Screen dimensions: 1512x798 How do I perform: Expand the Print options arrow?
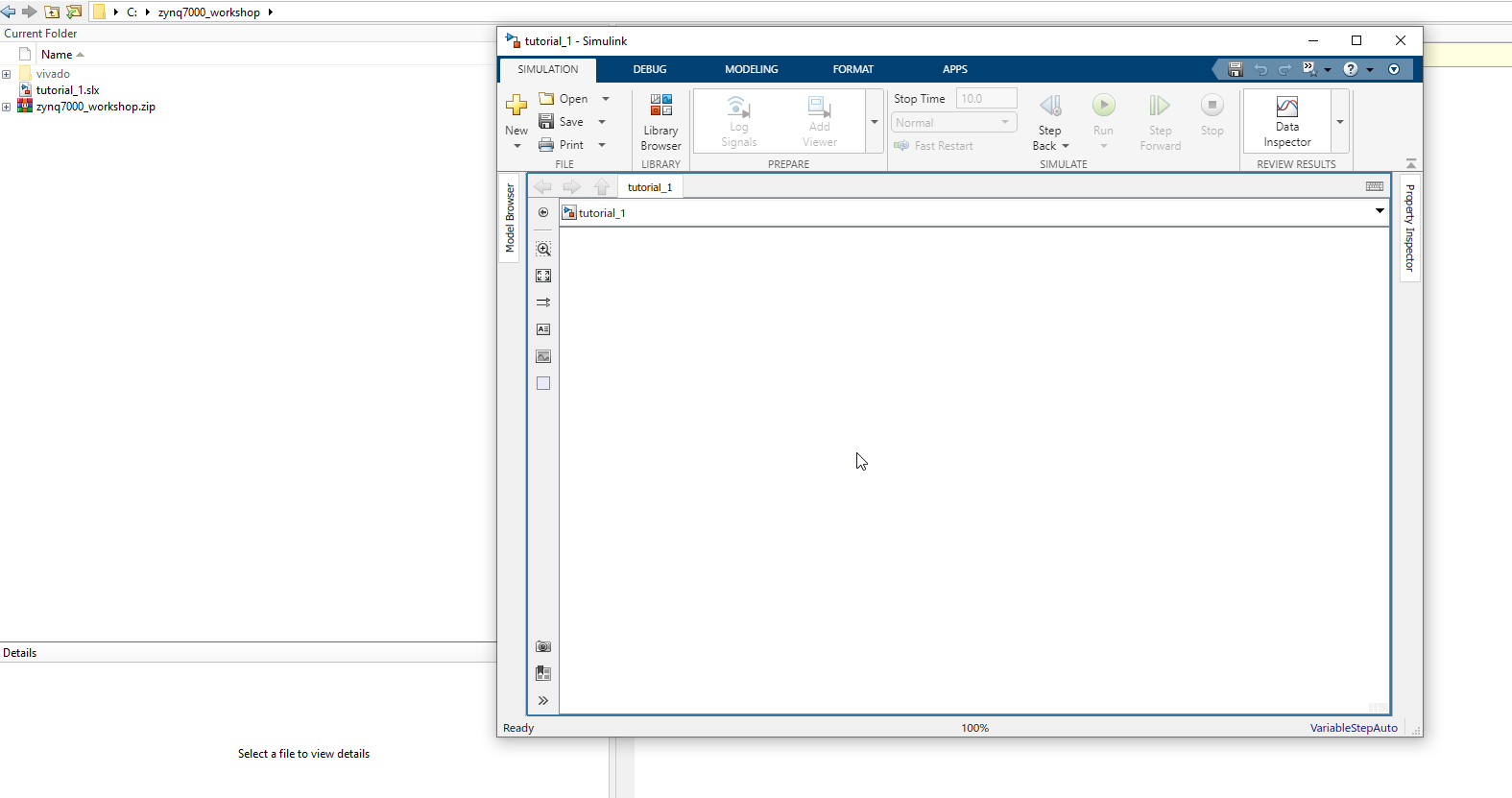coord(602,145)
